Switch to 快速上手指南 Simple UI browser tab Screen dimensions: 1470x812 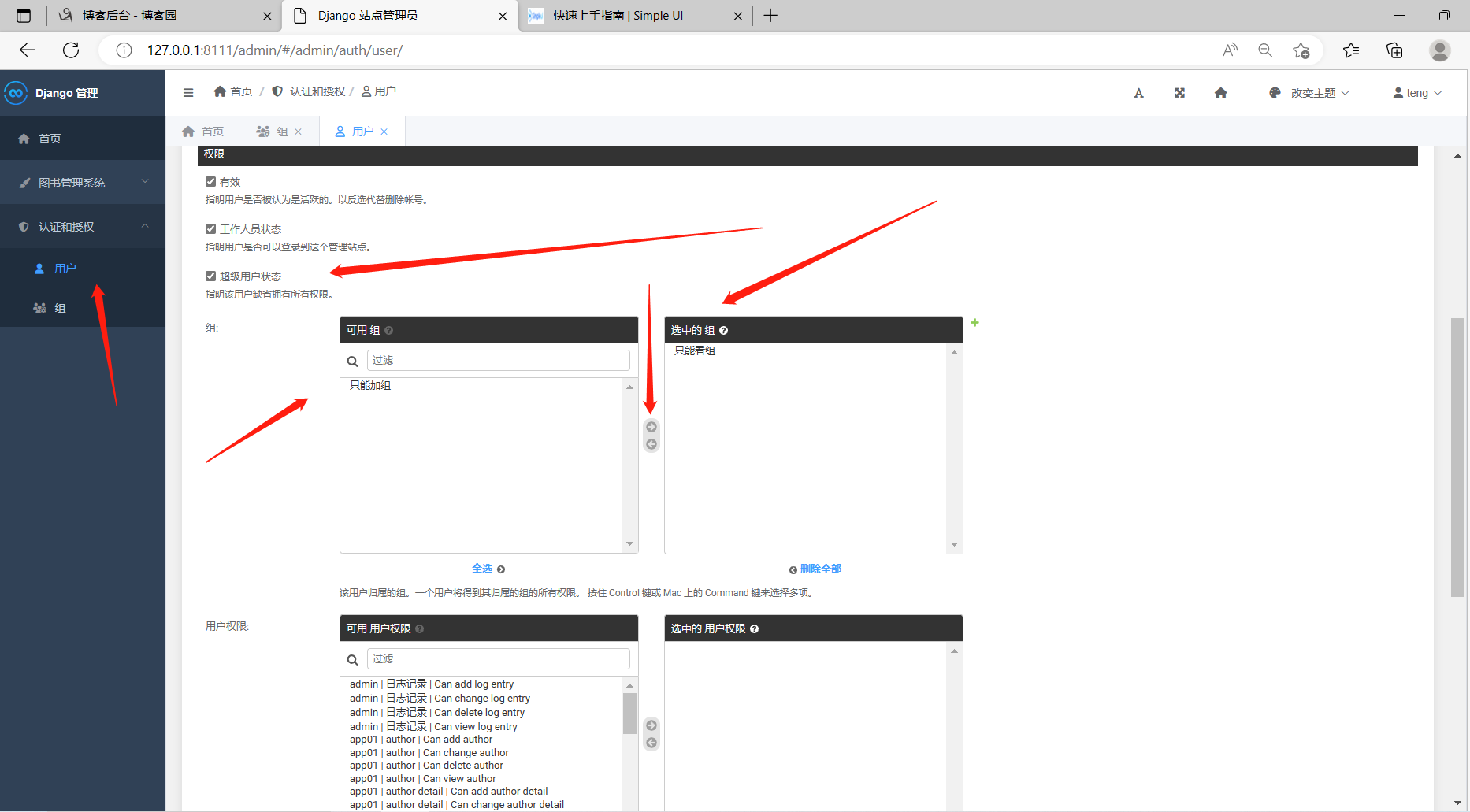click(635, 16)
